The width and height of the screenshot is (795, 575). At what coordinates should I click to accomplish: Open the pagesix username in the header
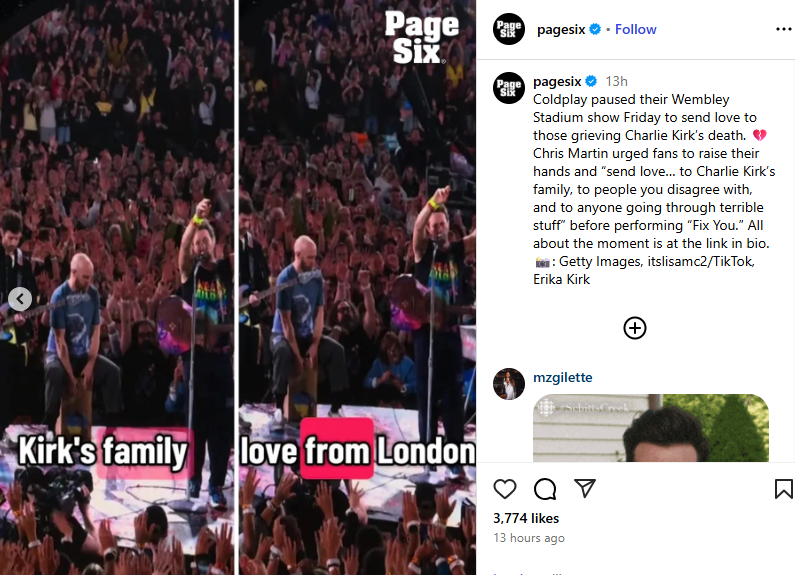(561, 29)
